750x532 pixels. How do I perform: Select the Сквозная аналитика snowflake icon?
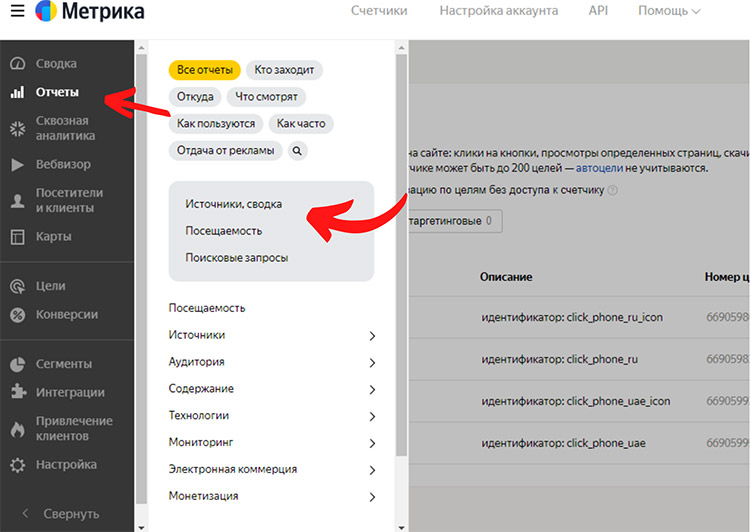tap(17, 128)
